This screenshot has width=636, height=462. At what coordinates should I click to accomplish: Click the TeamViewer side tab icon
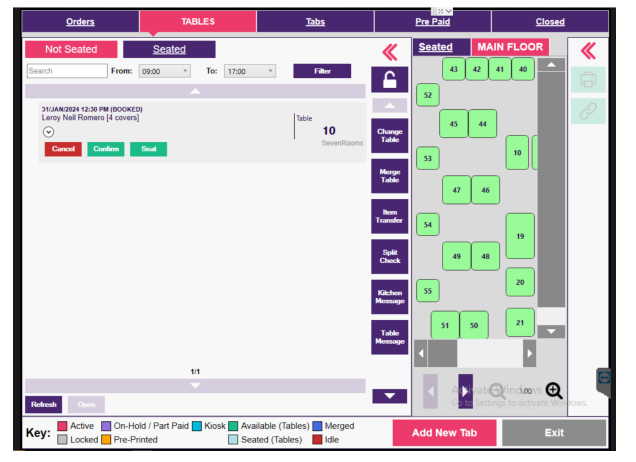[x=604, y=379]
